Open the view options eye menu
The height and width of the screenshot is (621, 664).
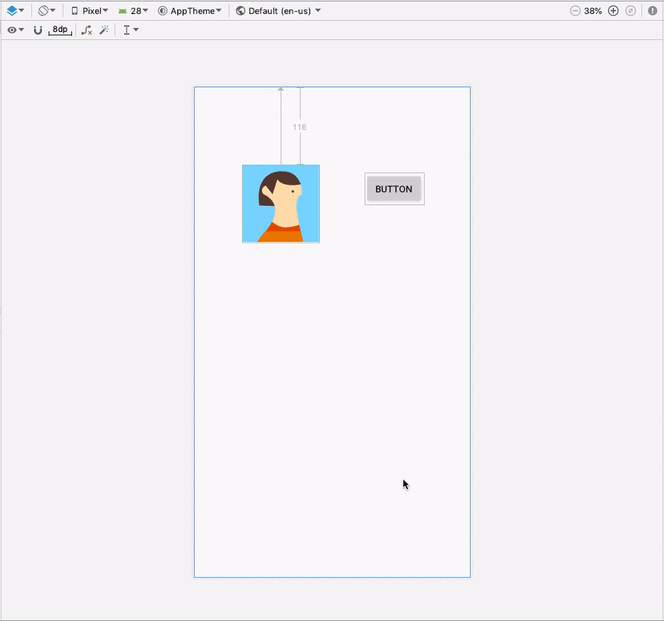click(x=15, y=30)
